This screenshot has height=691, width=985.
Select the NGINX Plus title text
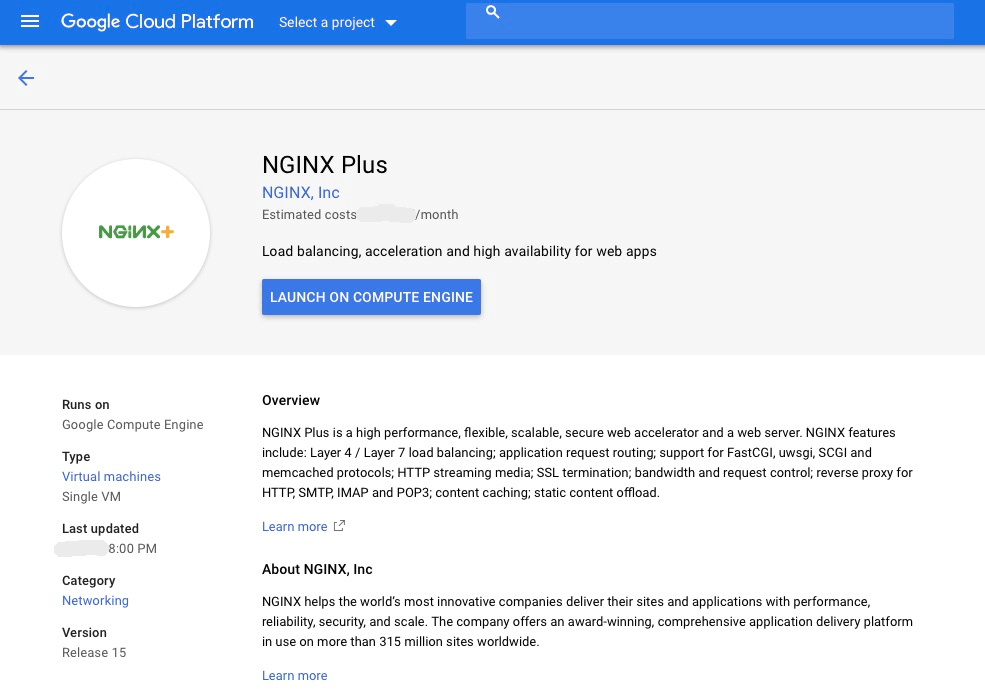pyautogui.click(x=324, y=165)
